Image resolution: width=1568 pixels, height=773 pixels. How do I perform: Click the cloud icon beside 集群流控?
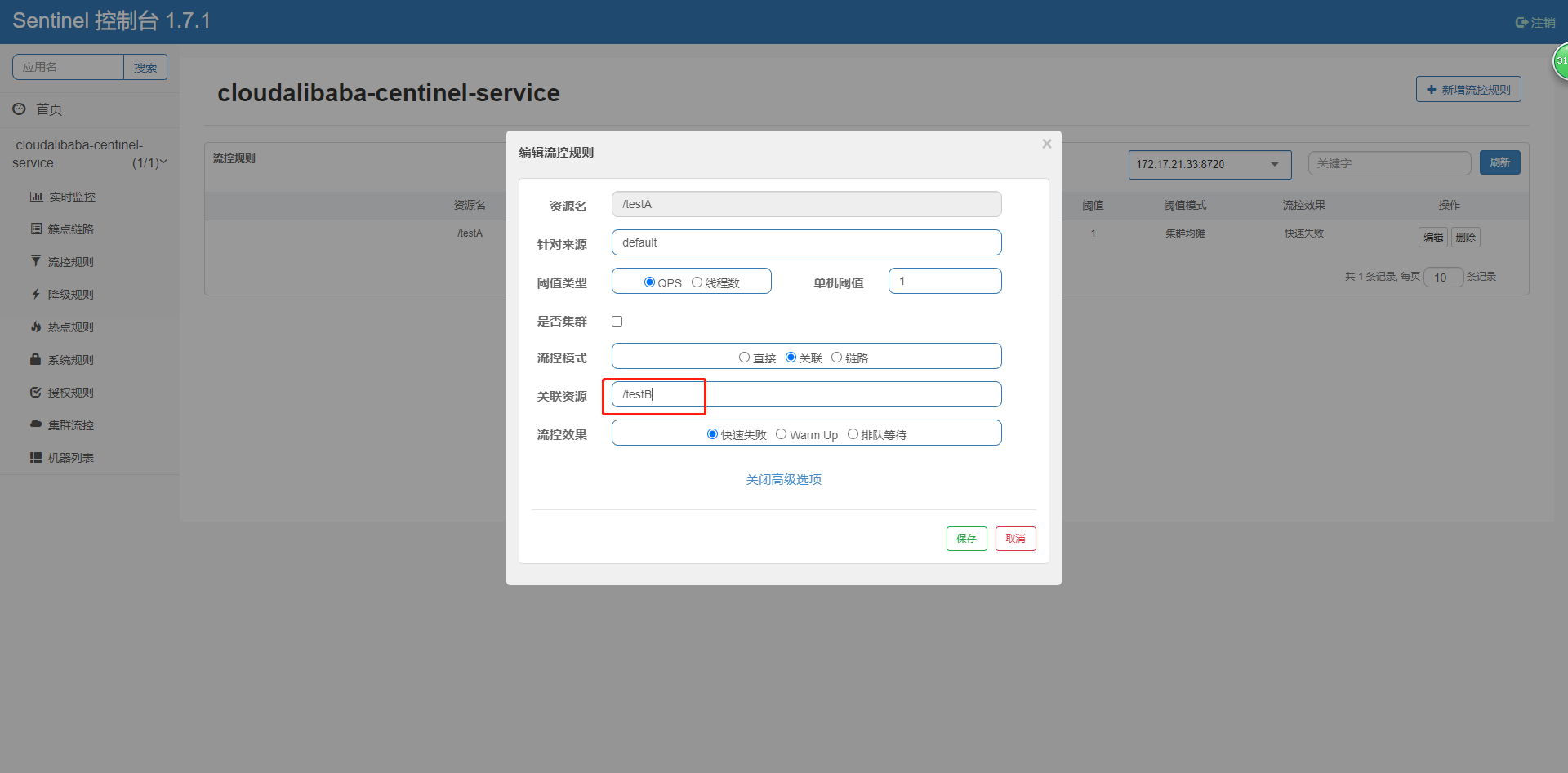pos(36,424)
